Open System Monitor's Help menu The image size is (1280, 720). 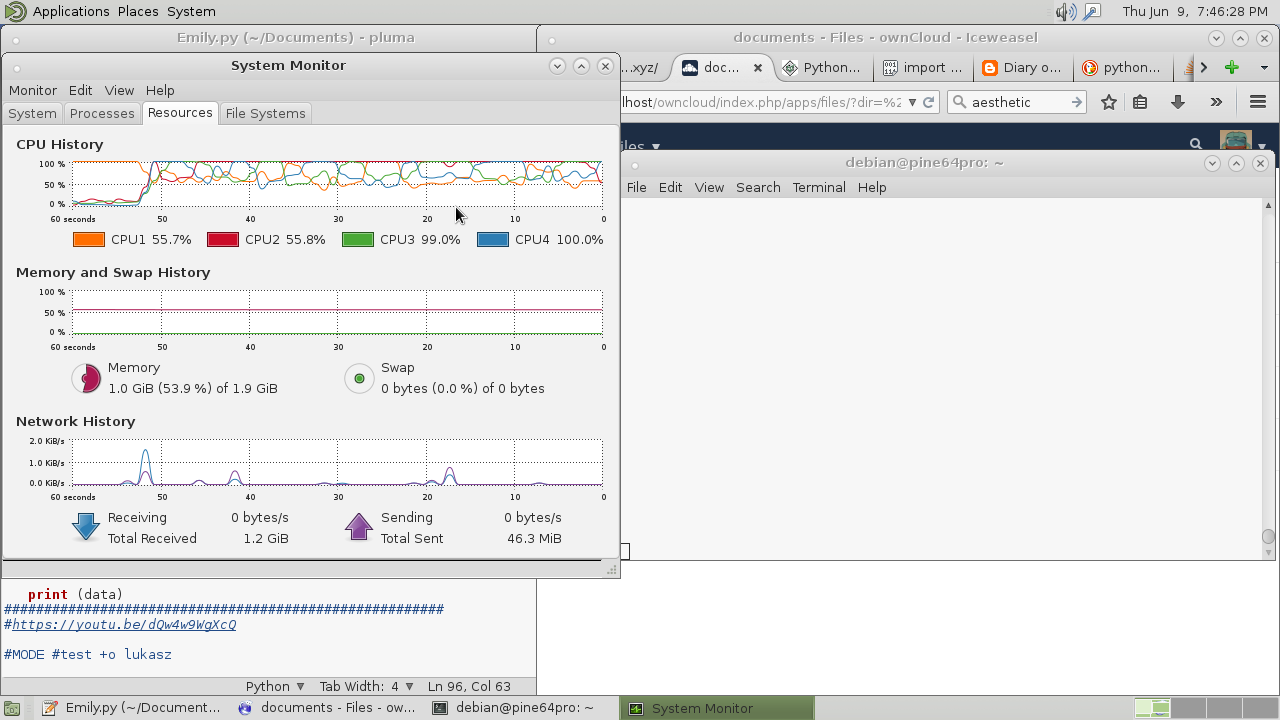(x=160, y=90)
